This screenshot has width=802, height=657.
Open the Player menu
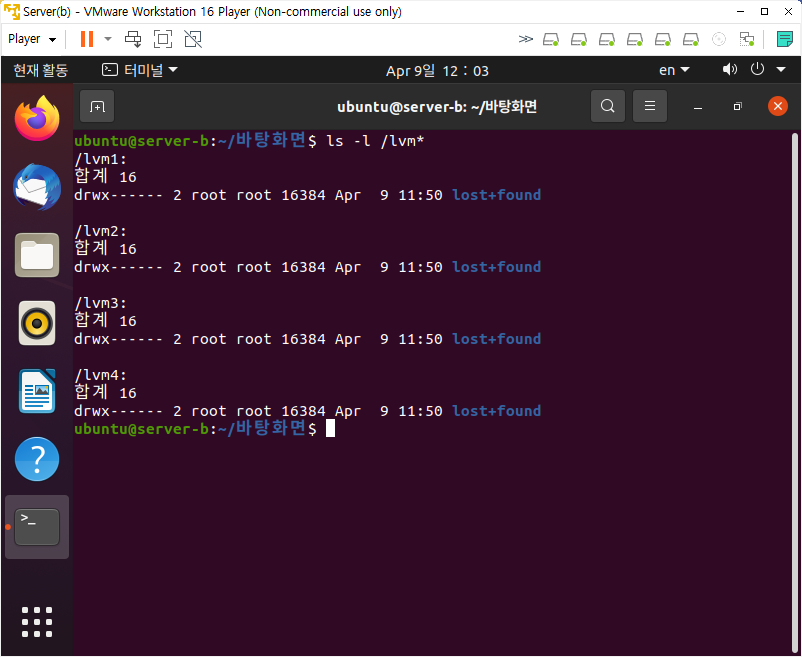pos(32,39)
